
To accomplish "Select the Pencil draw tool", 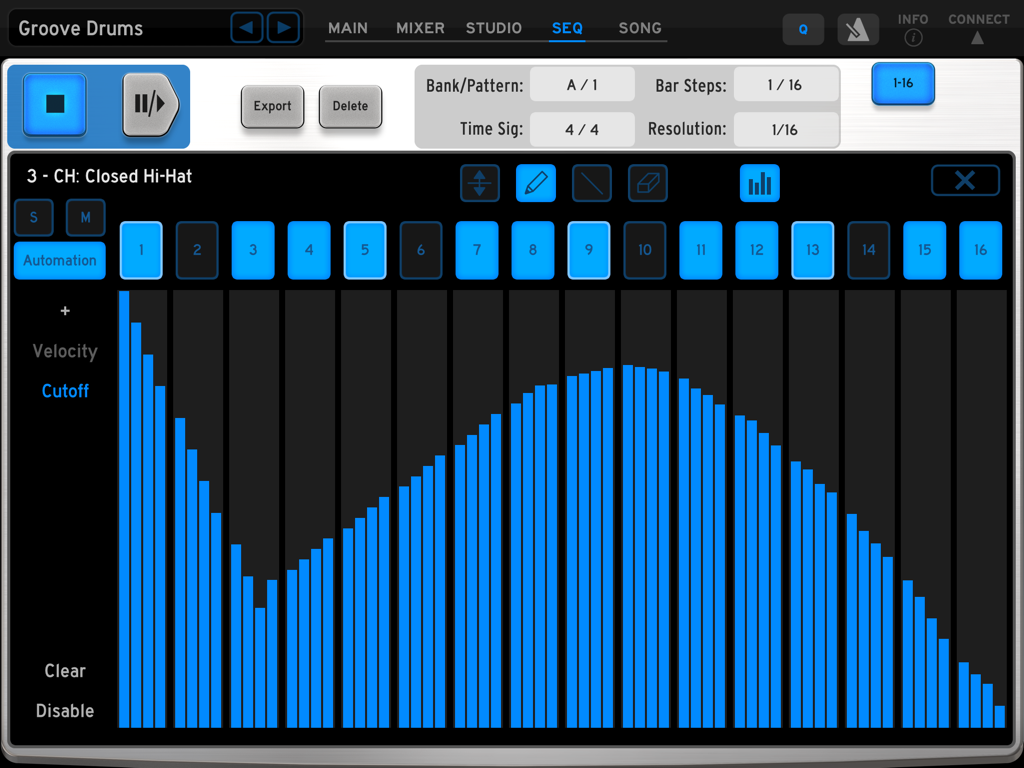I will (536, 183).
